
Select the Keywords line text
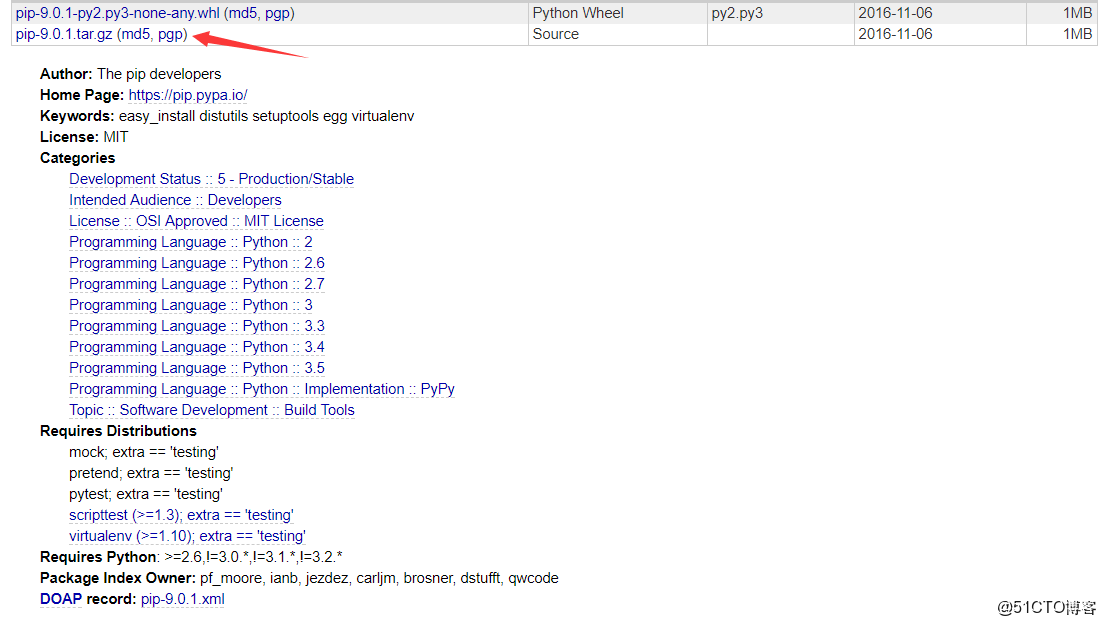(227, 116)
